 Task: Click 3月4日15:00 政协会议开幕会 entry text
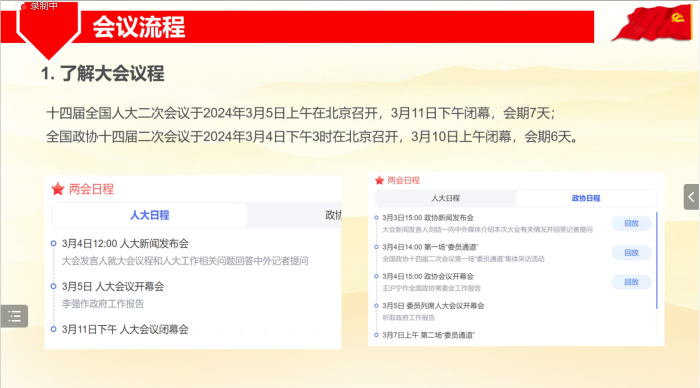428,276
